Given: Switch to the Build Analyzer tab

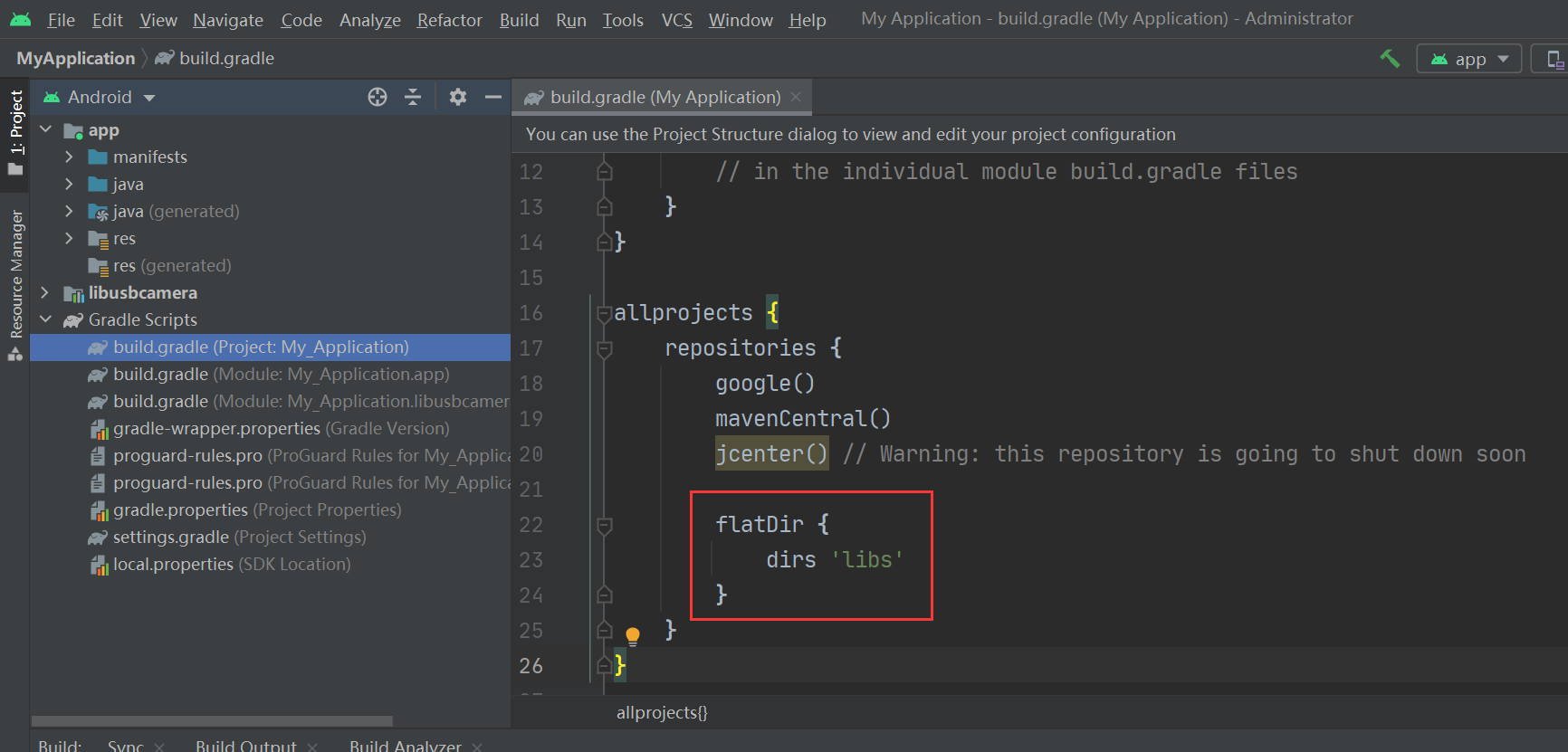Looking at the screenshot, I should point(406,745).
